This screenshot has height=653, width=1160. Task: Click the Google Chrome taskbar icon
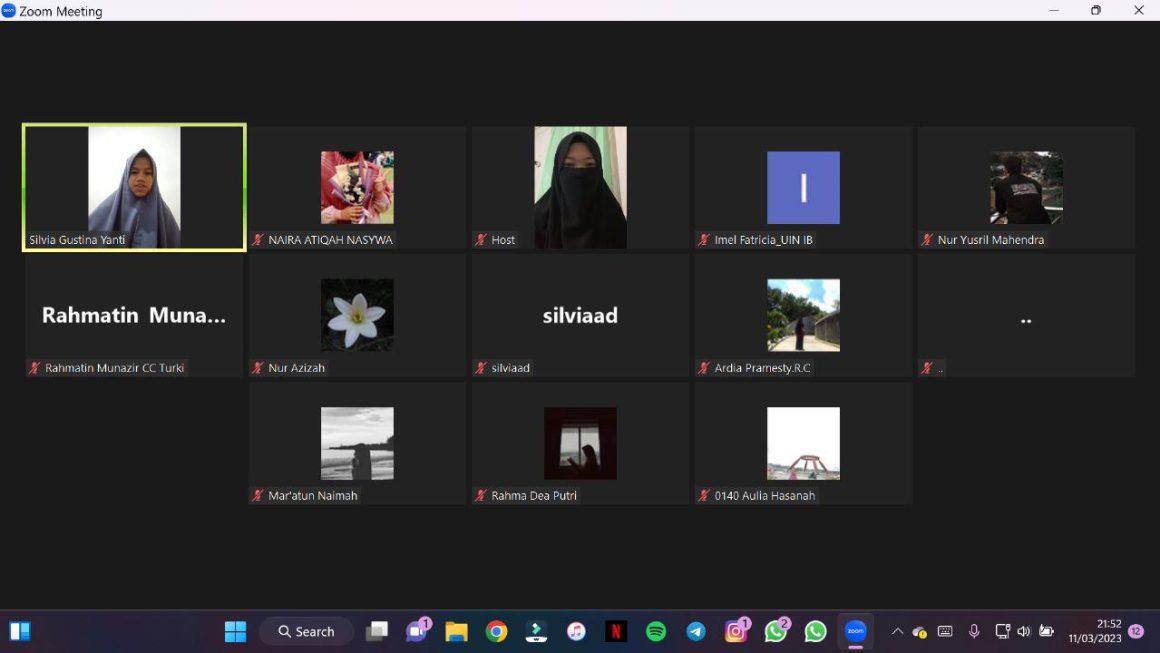pyautogui.click(x=496, y=631)
